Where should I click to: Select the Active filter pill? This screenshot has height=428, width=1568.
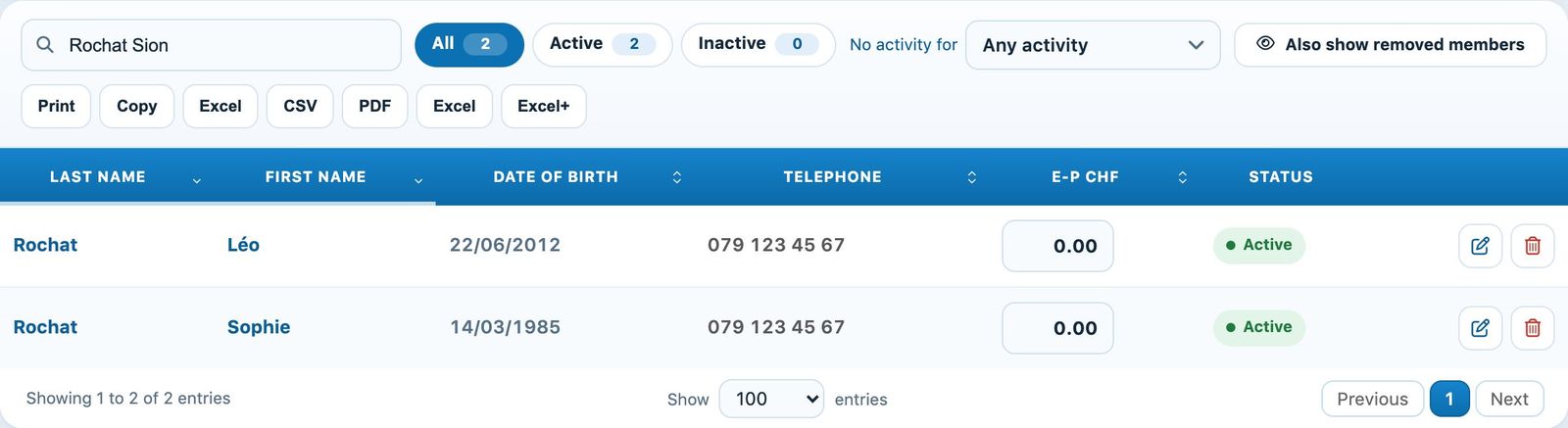[602, 45]
